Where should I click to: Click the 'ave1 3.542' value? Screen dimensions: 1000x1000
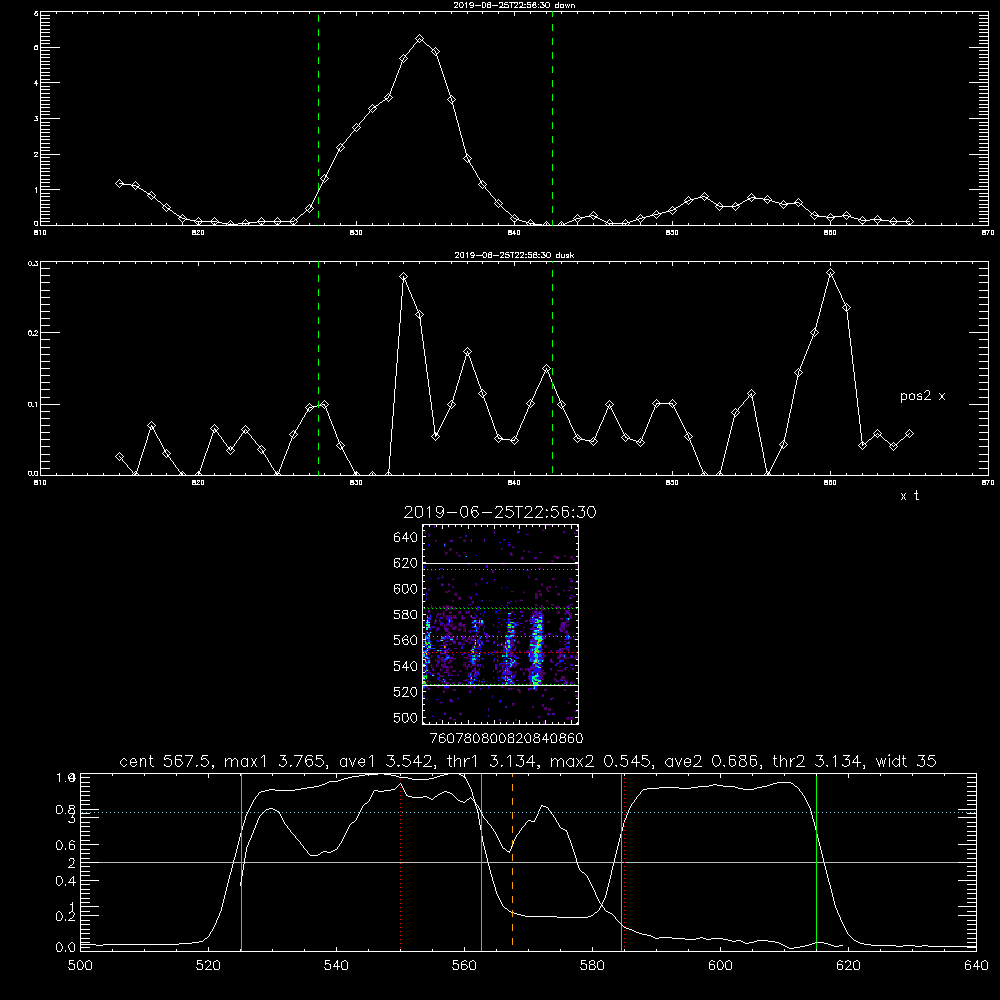[x=388, y=761]
